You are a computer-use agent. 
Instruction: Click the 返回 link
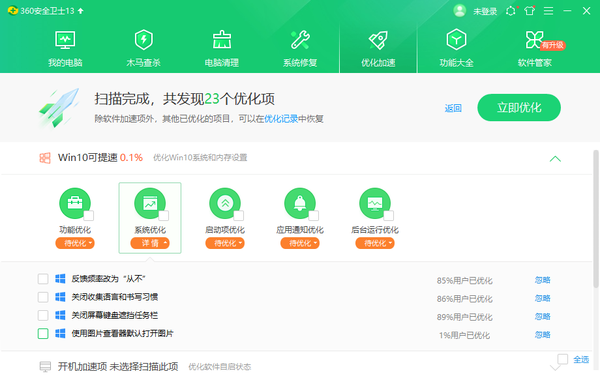click(453, 108)
